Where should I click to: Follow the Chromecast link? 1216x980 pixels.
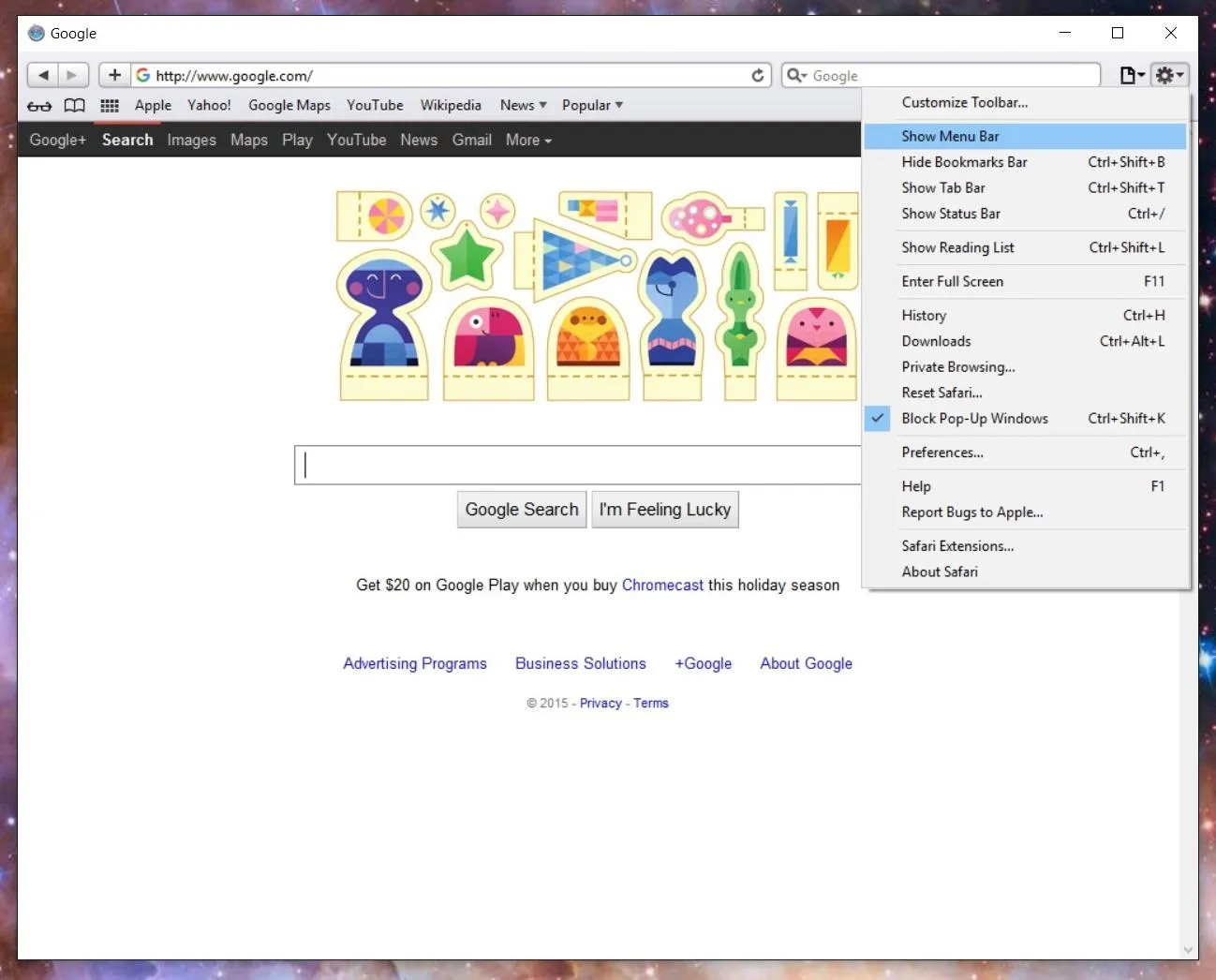click(x=662, y=585)
